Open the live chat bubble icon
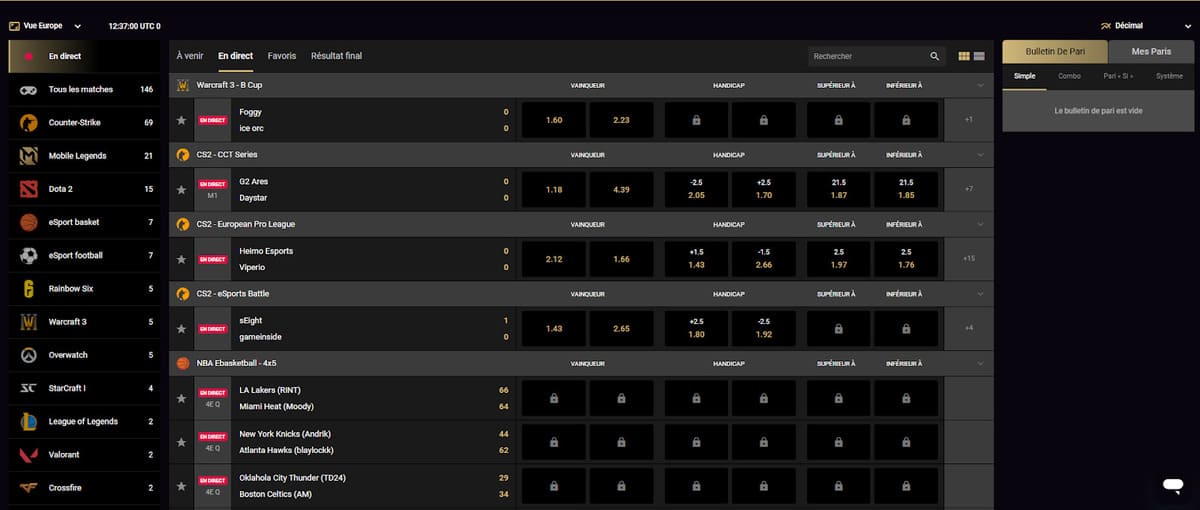The height and width of the screenshot is (510, 1200). [x=1173, y=484]
